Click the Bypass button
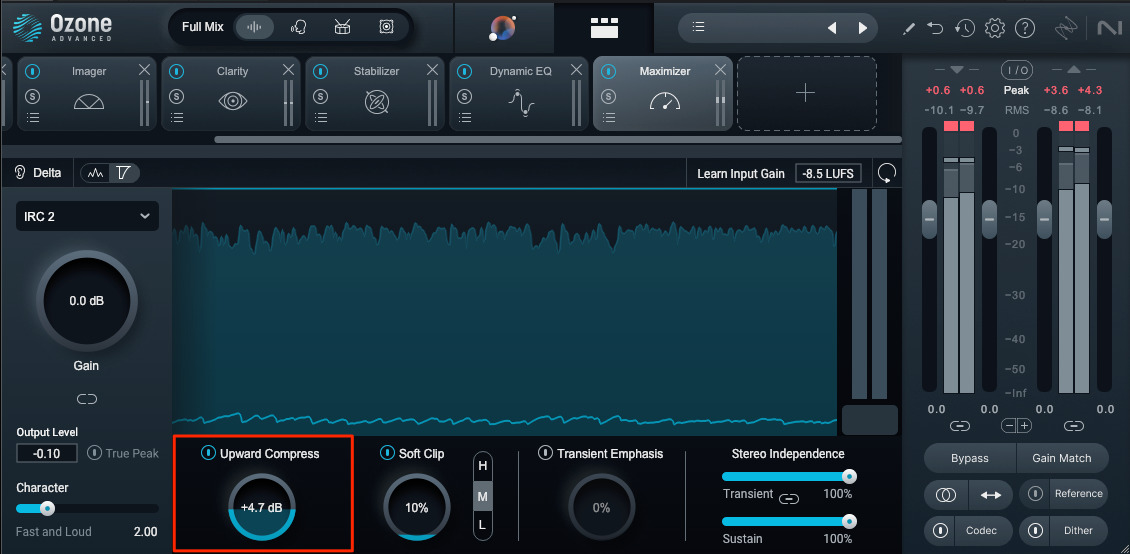1130x554 pixels. click(969, 458)
